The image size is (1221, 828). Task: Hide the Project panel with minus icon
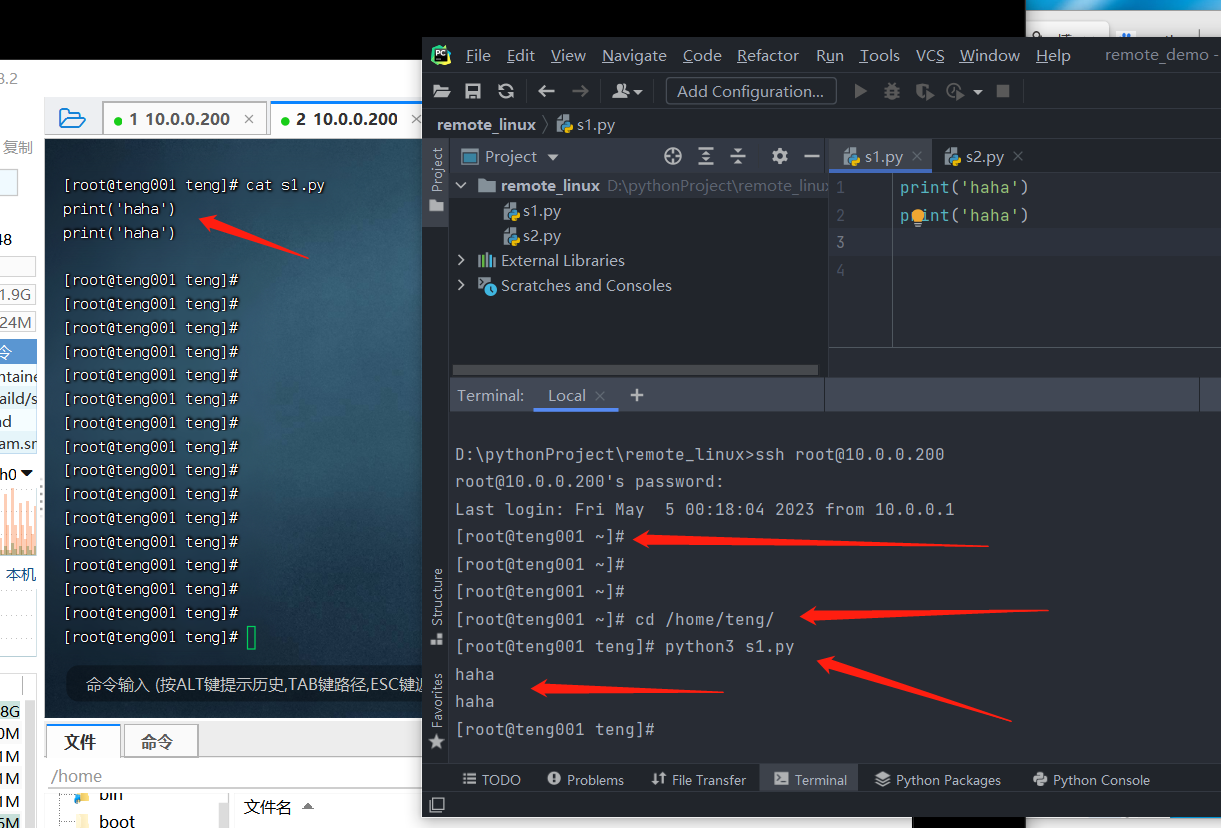coord(812,156)
